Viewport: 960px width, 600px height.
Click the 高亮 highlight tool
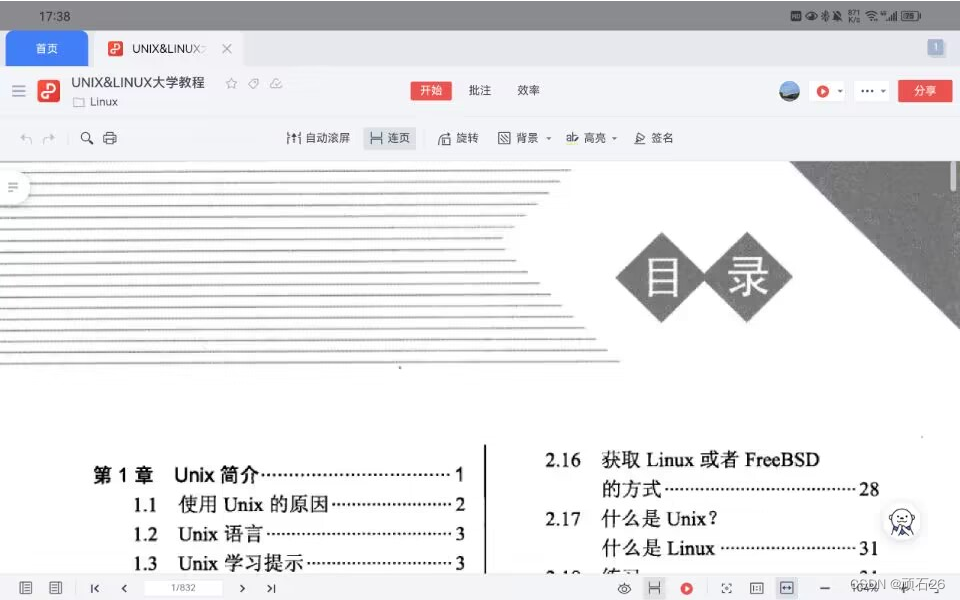(x=586, y=138)
